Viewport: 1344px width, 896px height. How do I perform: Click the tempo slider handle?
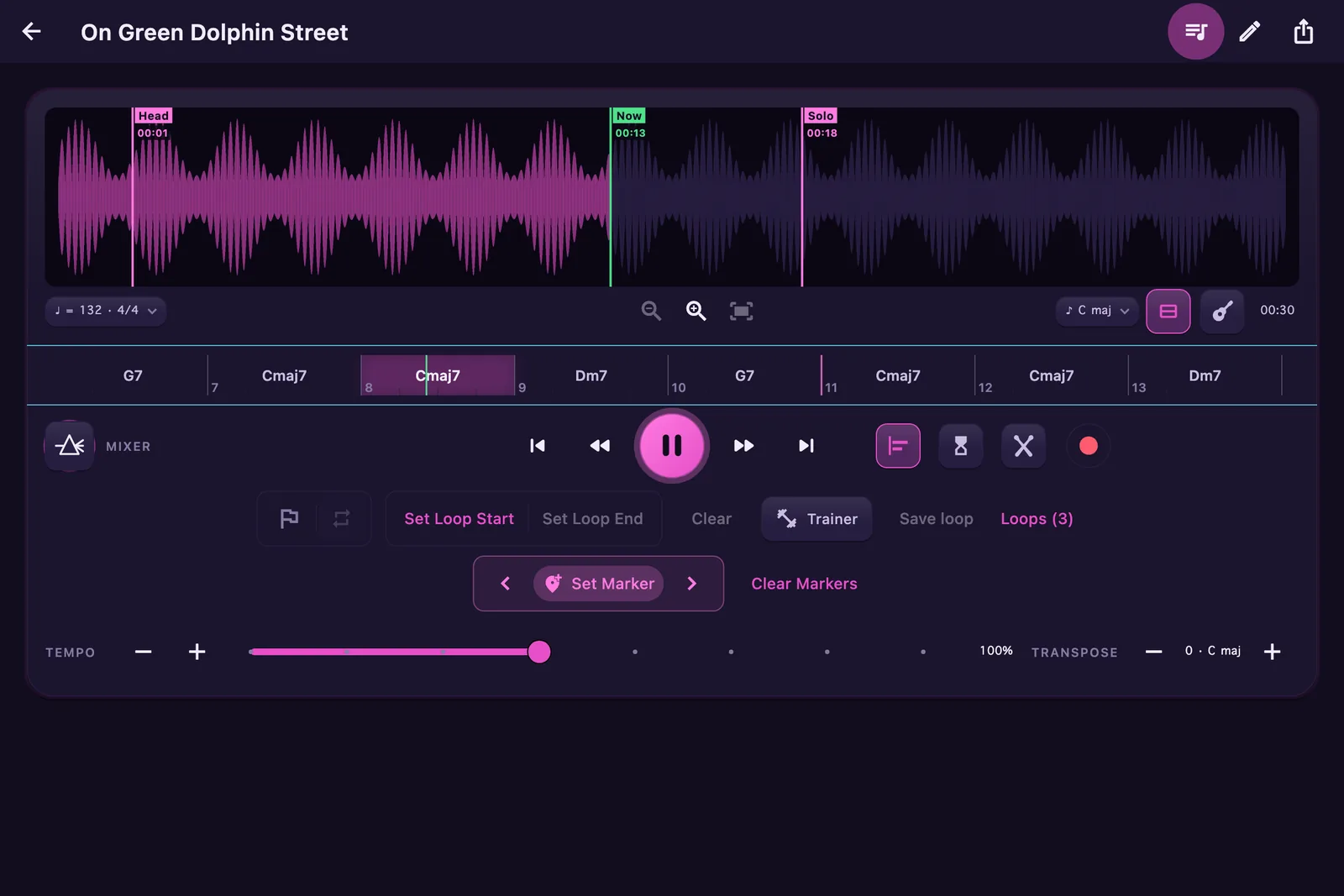(x=539, y=652)
